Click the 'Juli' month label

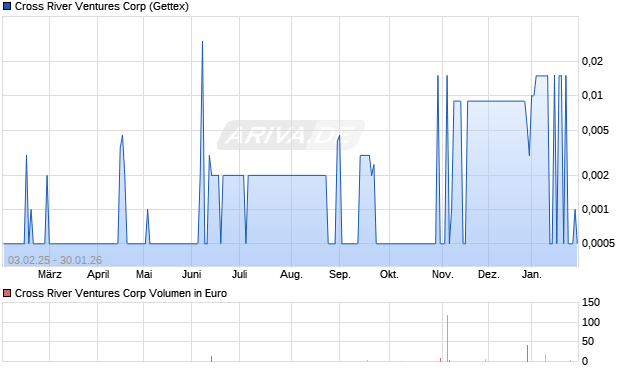[240, 274]
